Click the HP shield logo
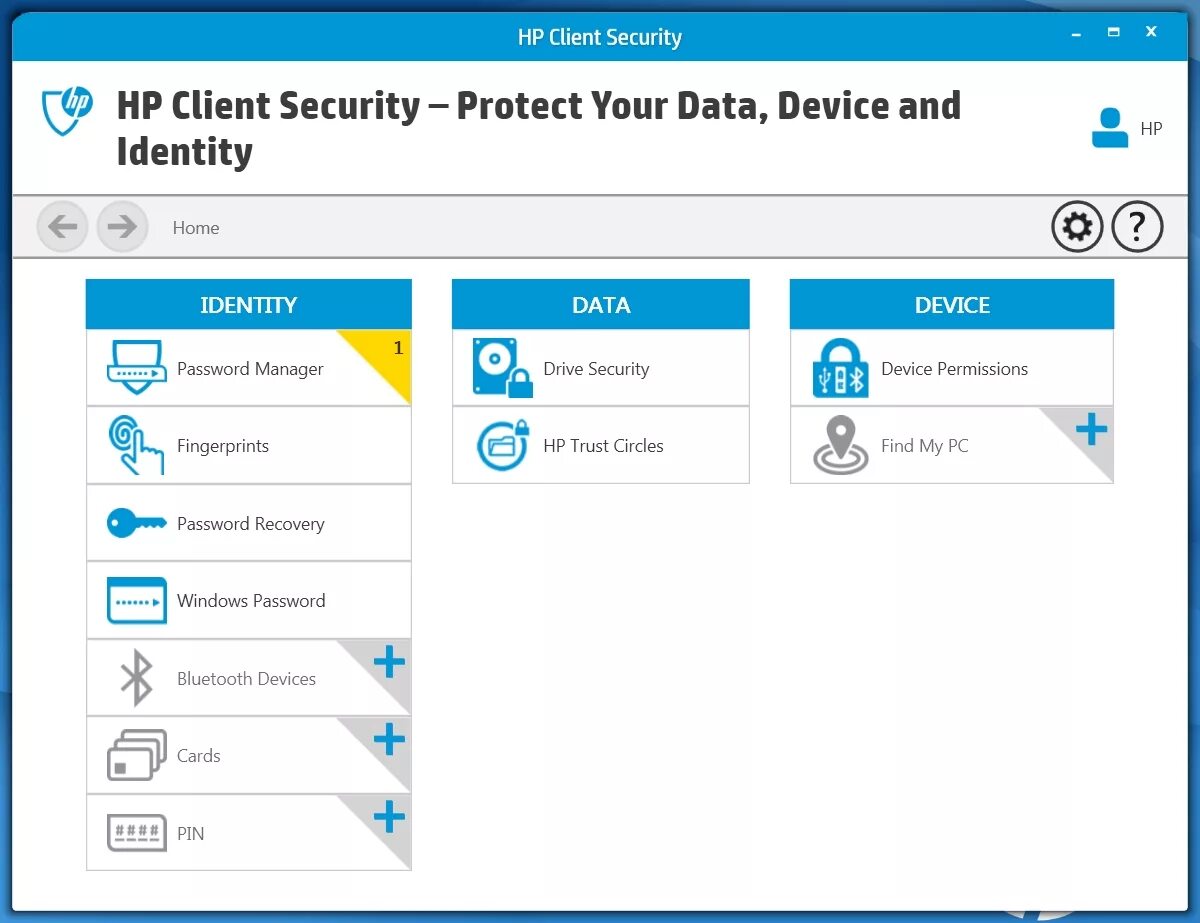This screenshot has height=923, width=1200. coord(67,110)
